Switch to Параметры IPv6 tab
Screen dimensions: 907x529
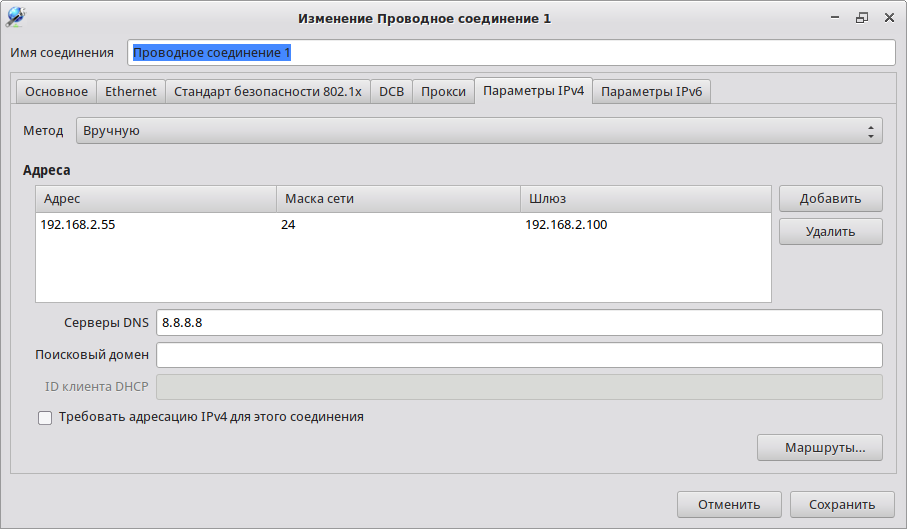651,91
